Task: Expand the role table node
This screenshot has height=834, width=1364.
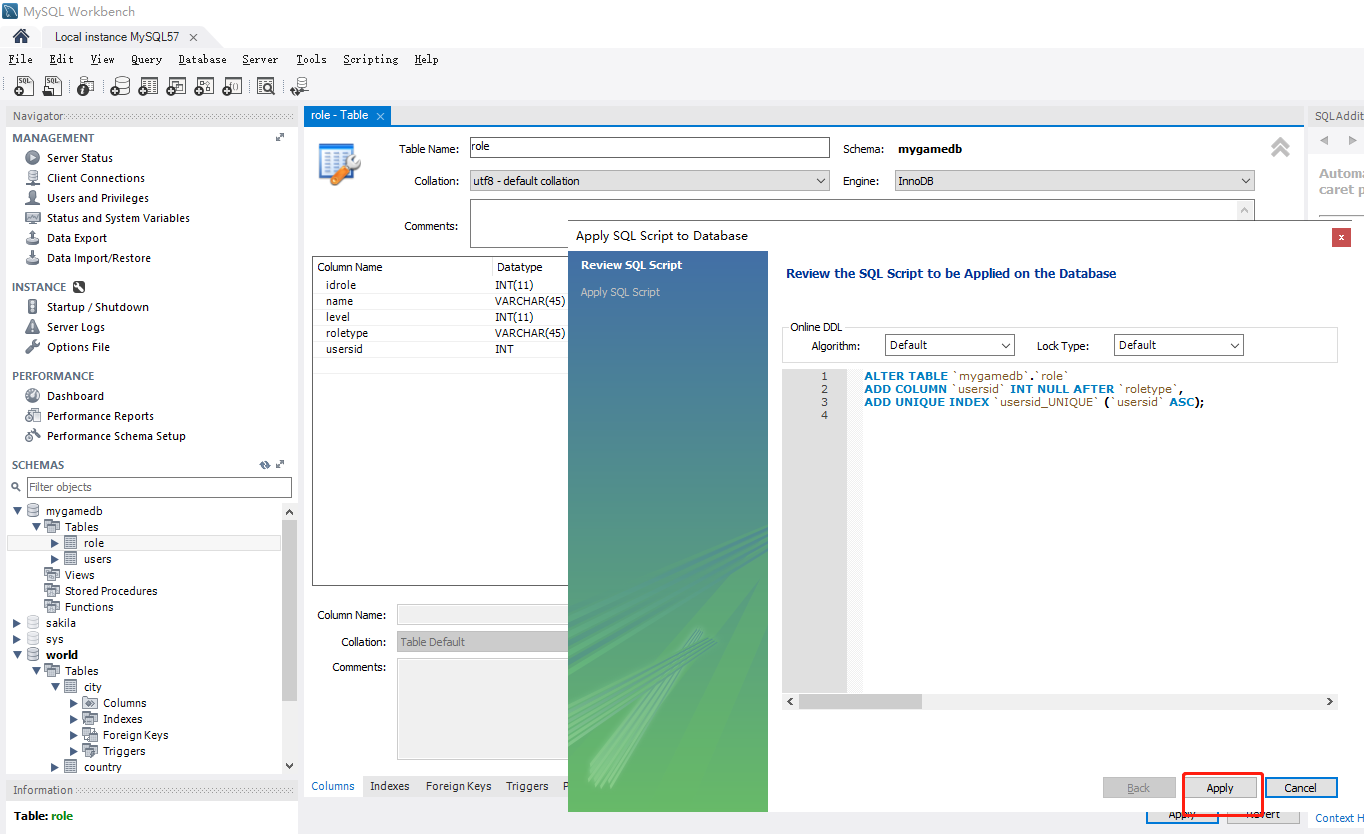Action: coord(55,543)
